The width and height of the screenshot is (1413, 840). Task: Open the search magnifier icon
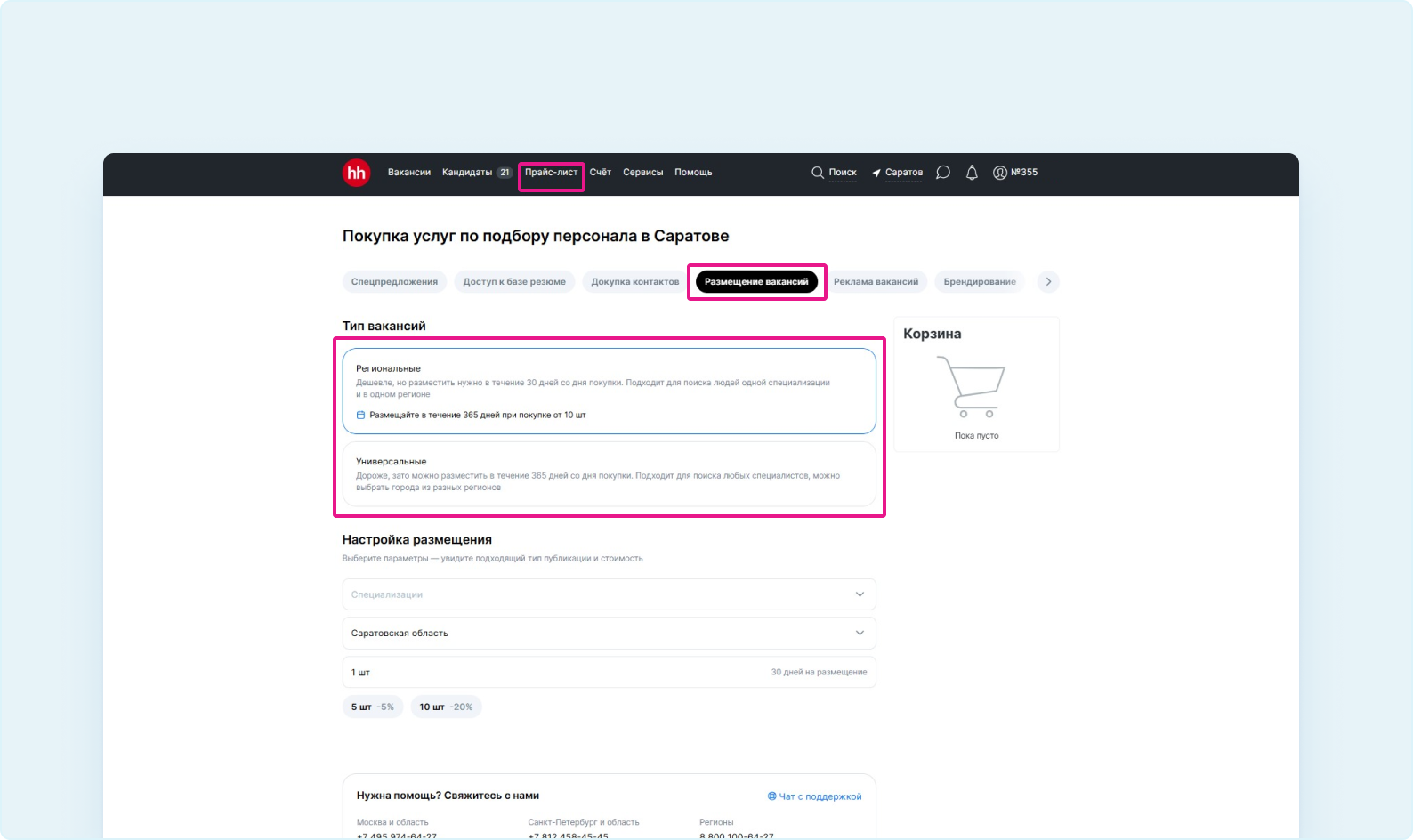point(818,173)
